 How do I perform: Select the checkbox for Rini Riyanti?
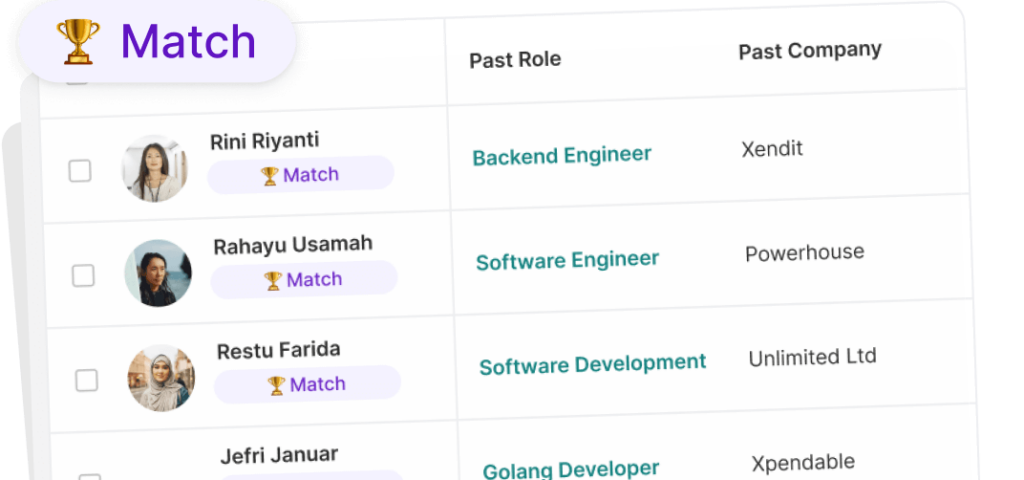80,171
